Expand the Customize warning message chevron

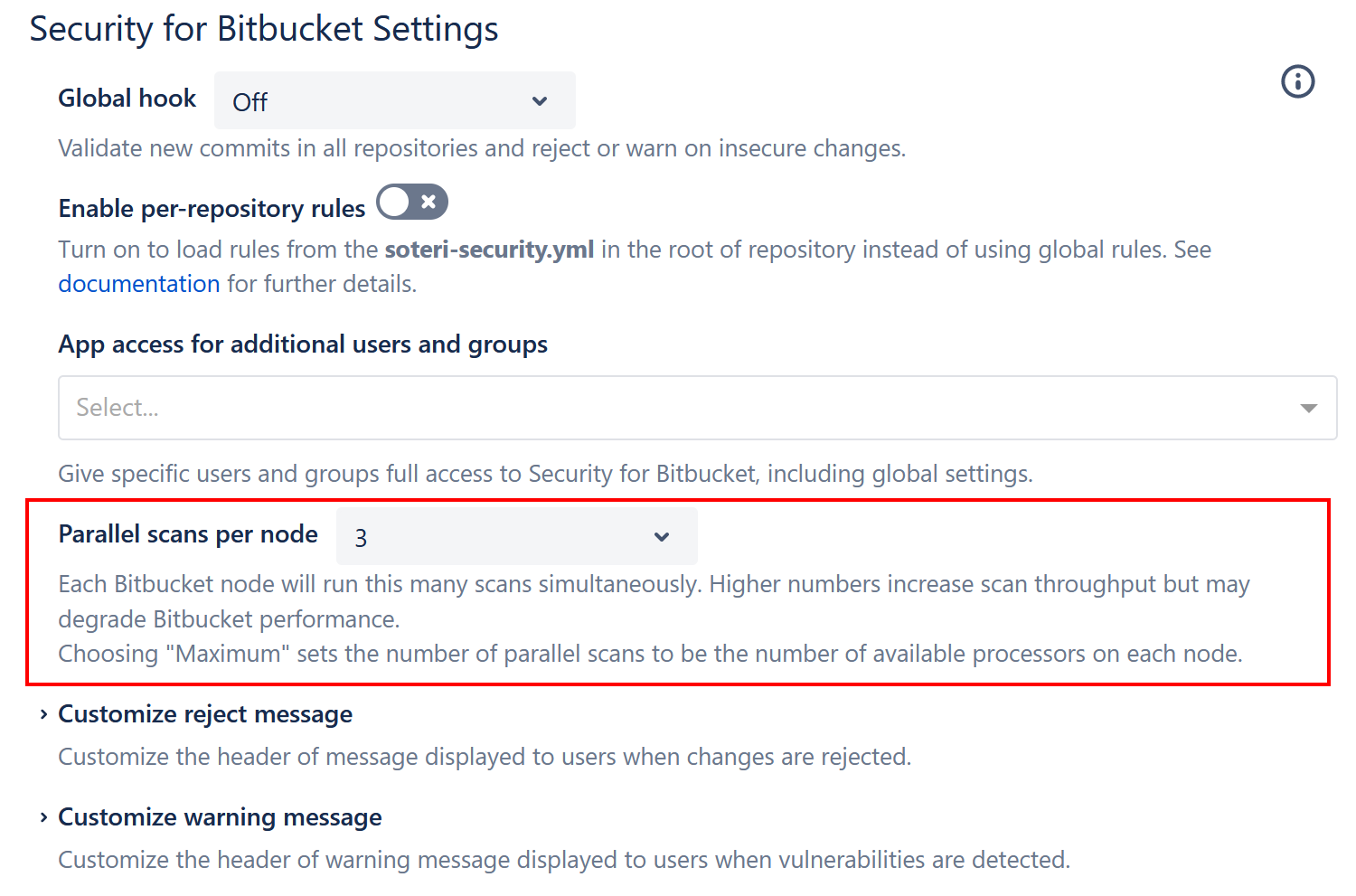pos(43,817)
